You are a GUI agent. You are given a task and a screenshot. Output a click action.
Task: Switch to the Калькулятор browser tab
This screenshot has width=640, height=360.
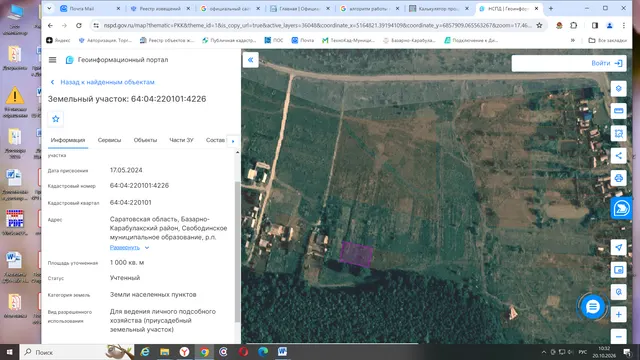(439, 8)
